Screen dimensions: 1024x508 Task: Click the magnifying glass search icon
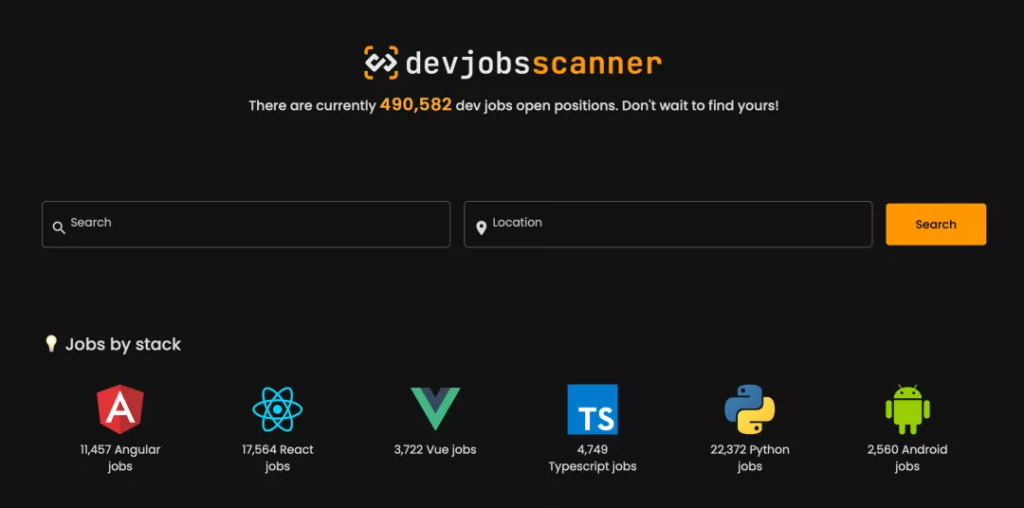tap(59, 228)
